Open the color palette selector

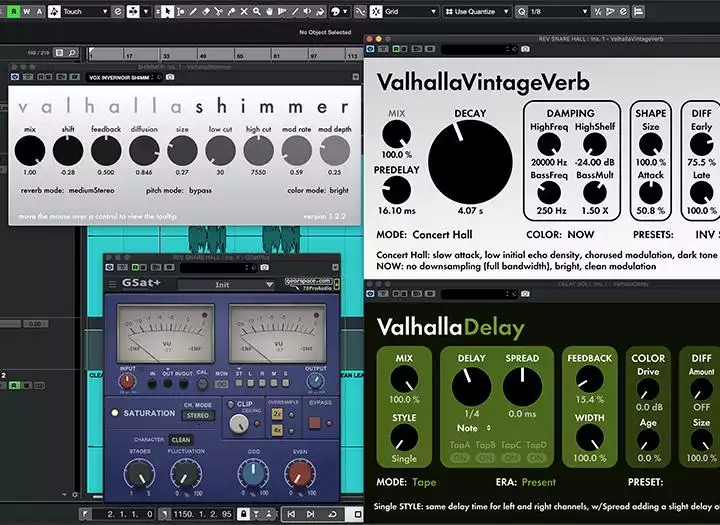339,11
